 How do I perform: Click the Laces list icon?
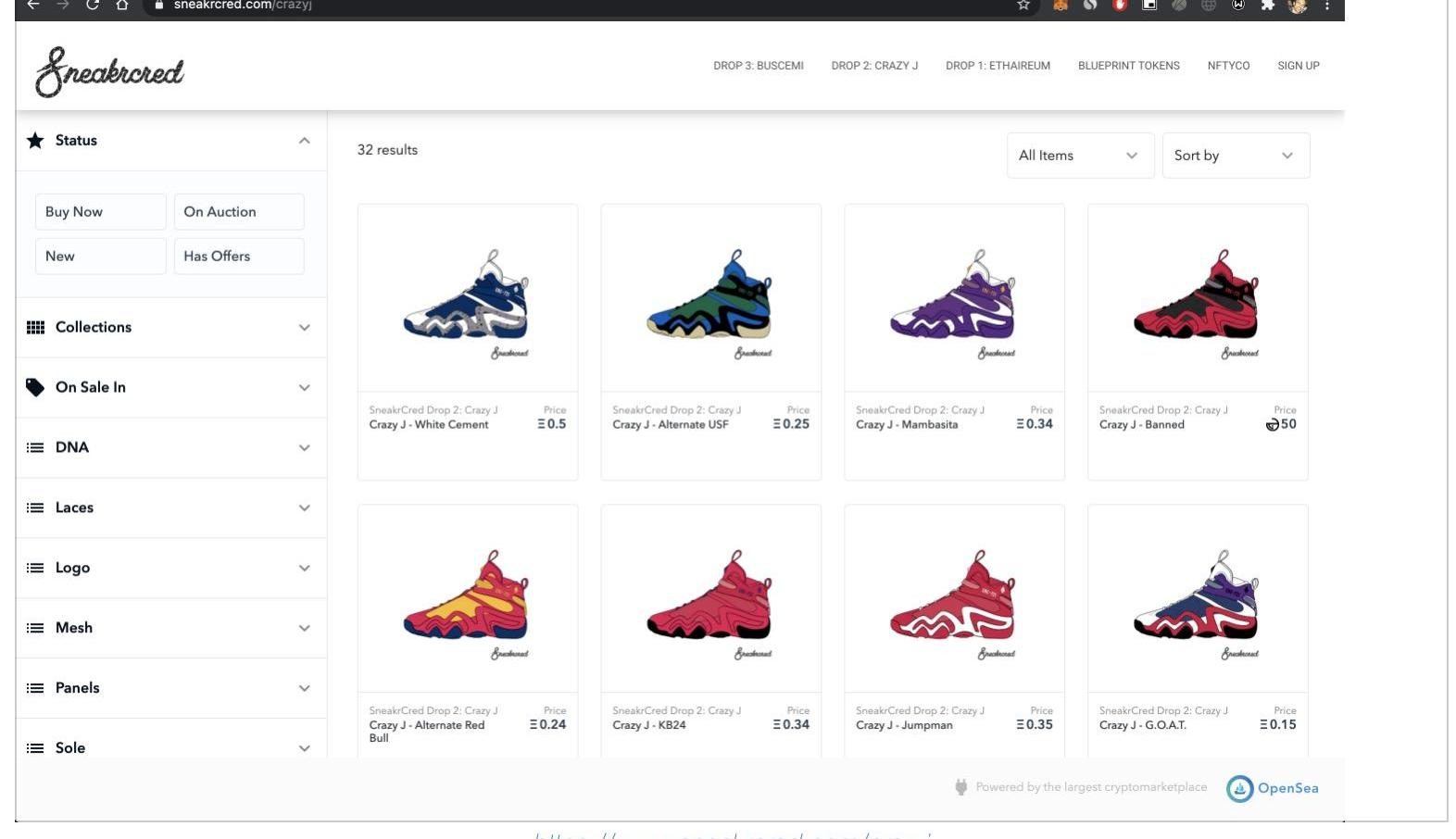tap(35, 507)
